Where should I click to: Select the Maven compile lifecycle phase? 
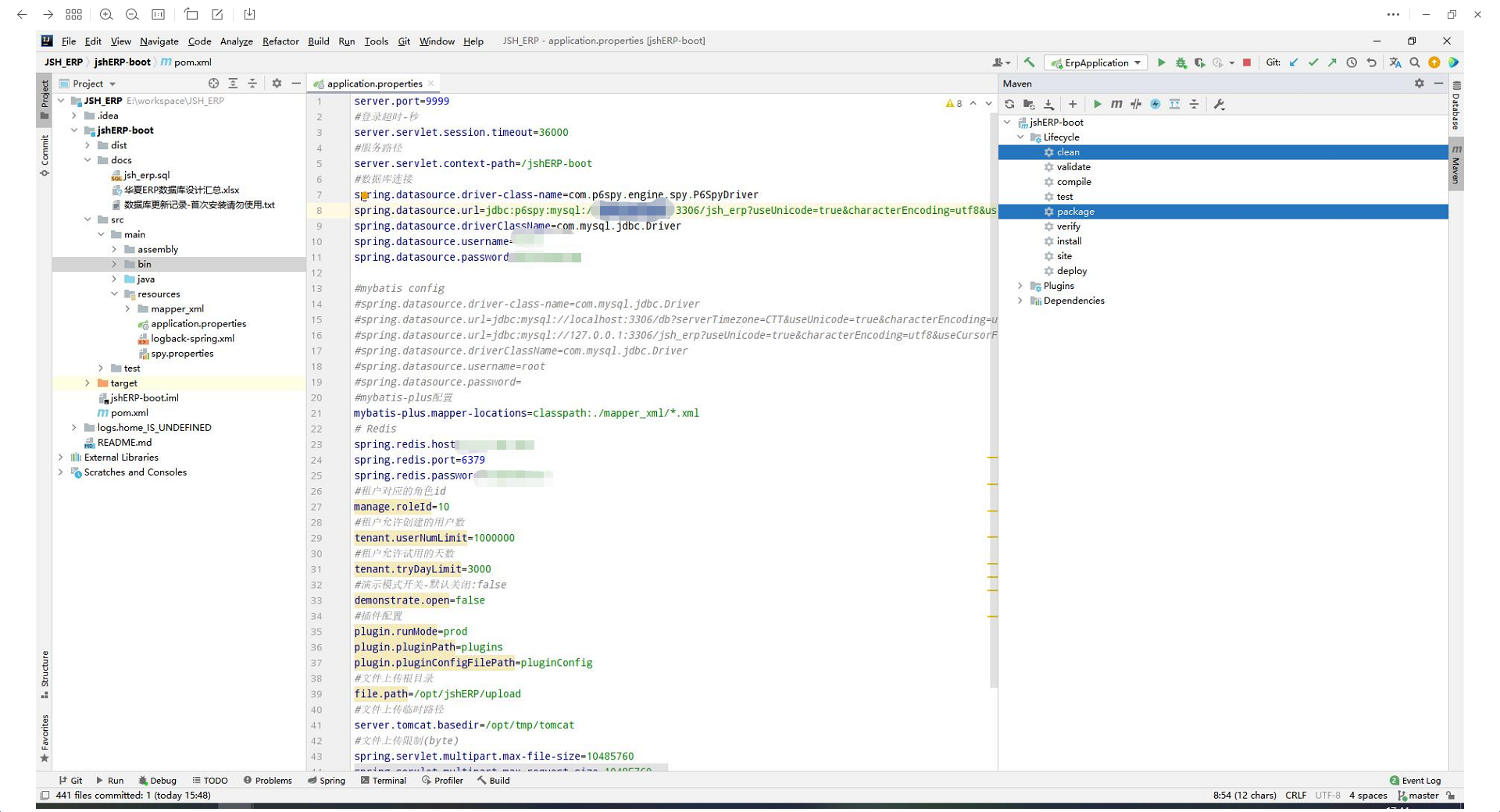(1073, 182)
